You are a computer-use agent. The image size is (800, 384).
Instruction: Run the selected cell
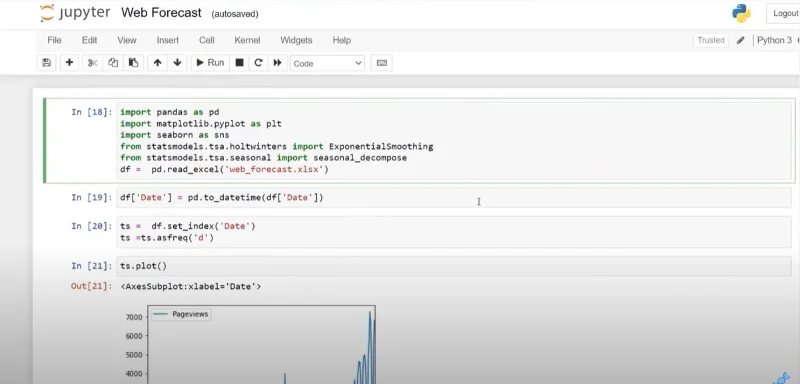point(210,63)
